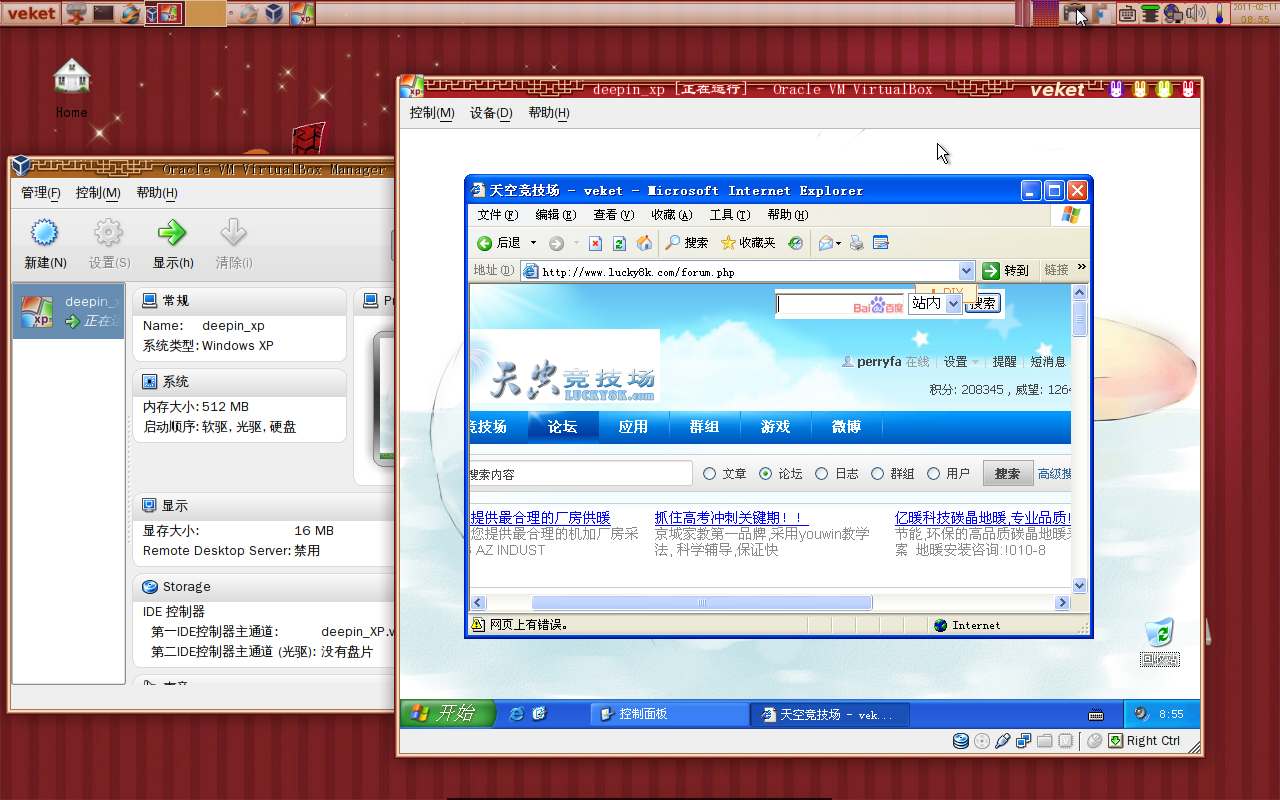Click the grey 搜索 forum search button

pyautogui.click(x=1007, y=474)
